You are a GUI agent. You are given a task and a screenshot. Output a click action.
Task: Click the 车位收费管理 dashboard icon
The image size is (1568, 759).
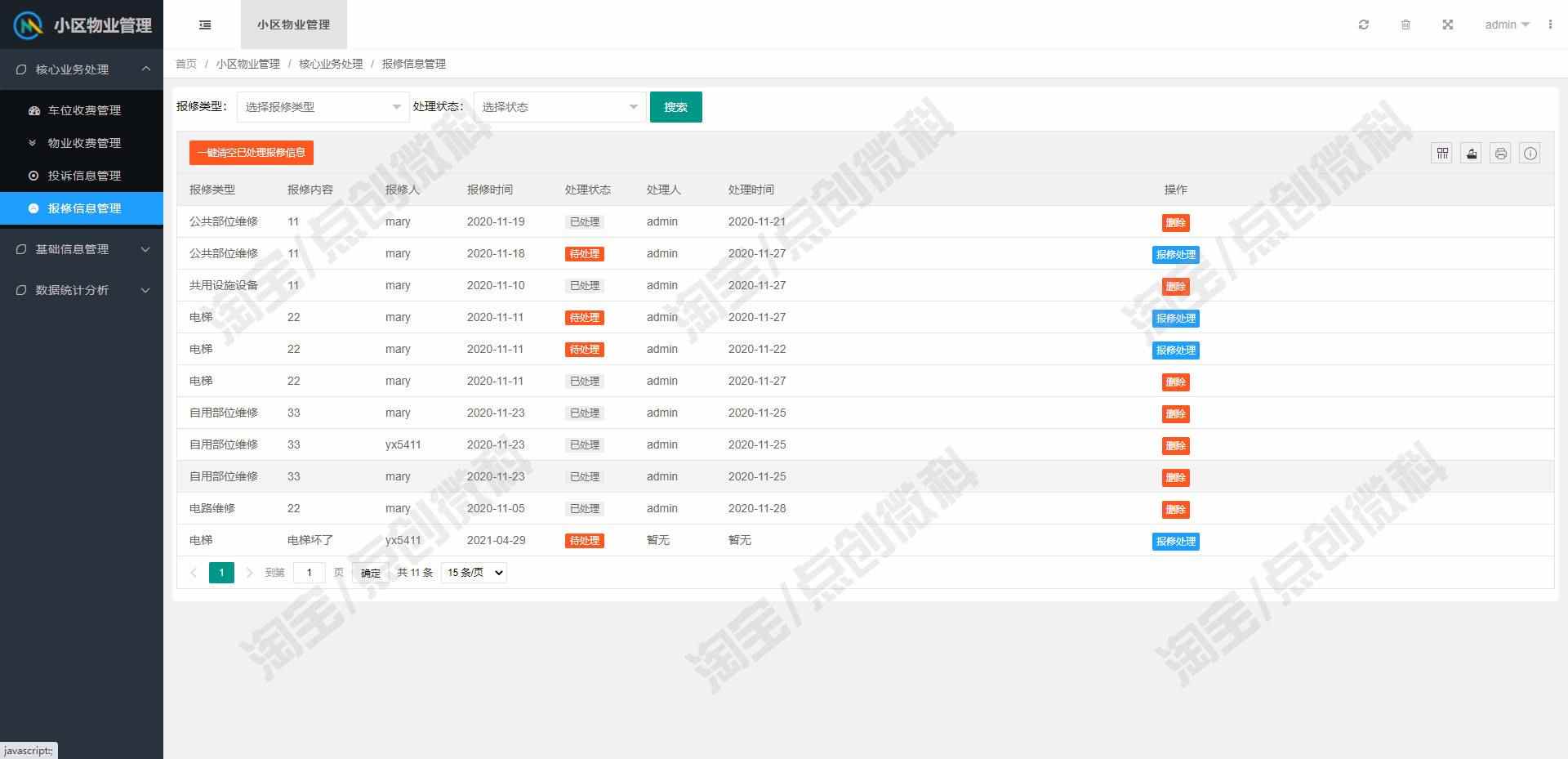tap(33, 110)
